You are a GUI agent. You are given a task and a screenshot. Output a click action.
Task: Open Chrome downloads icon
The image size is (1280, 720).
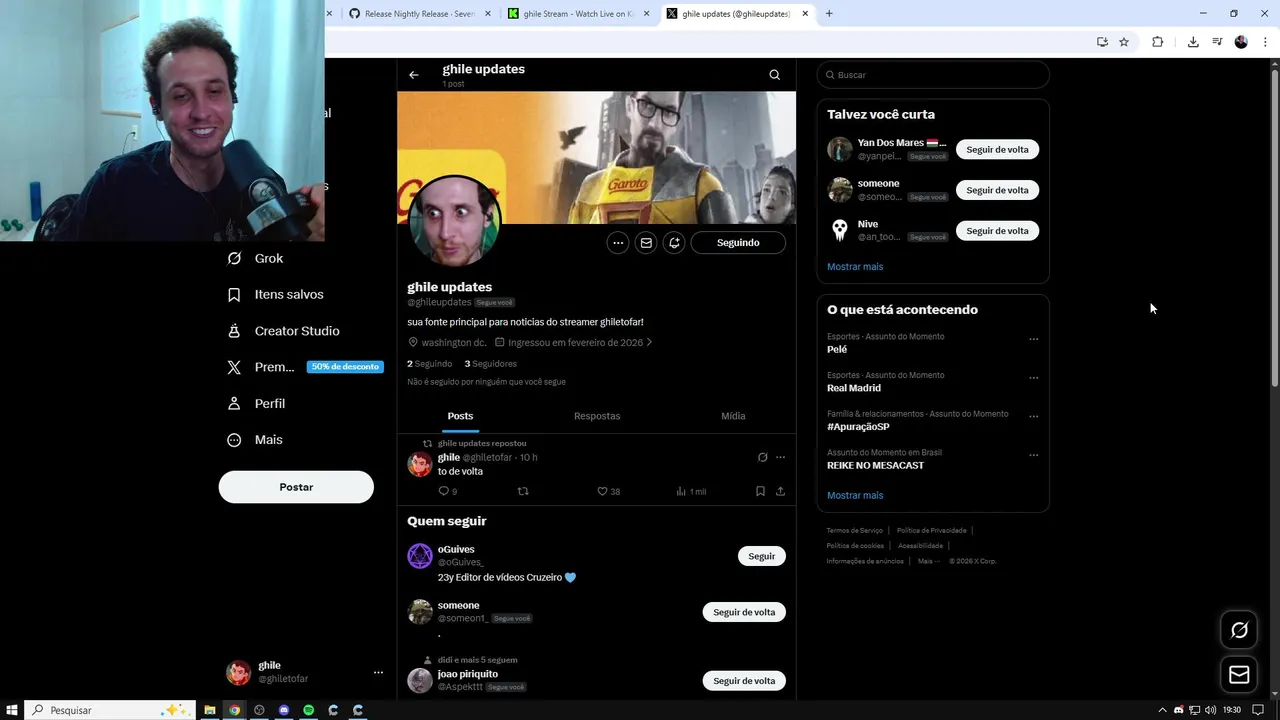point(1193,42)
